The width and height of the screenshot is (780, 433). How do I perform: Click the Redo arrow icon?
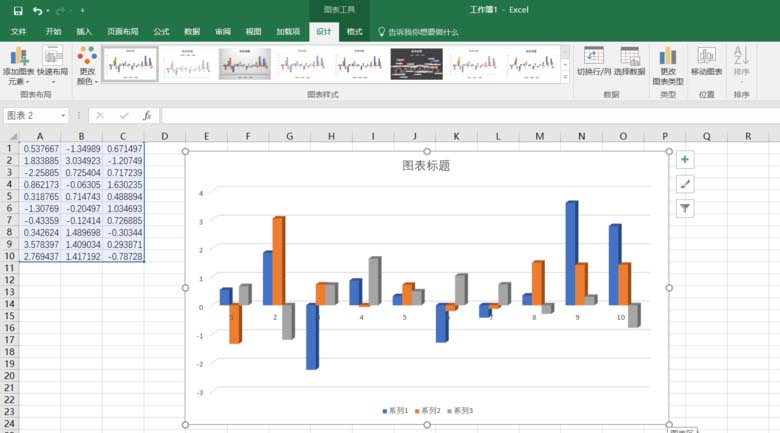(x=60, y=10)
